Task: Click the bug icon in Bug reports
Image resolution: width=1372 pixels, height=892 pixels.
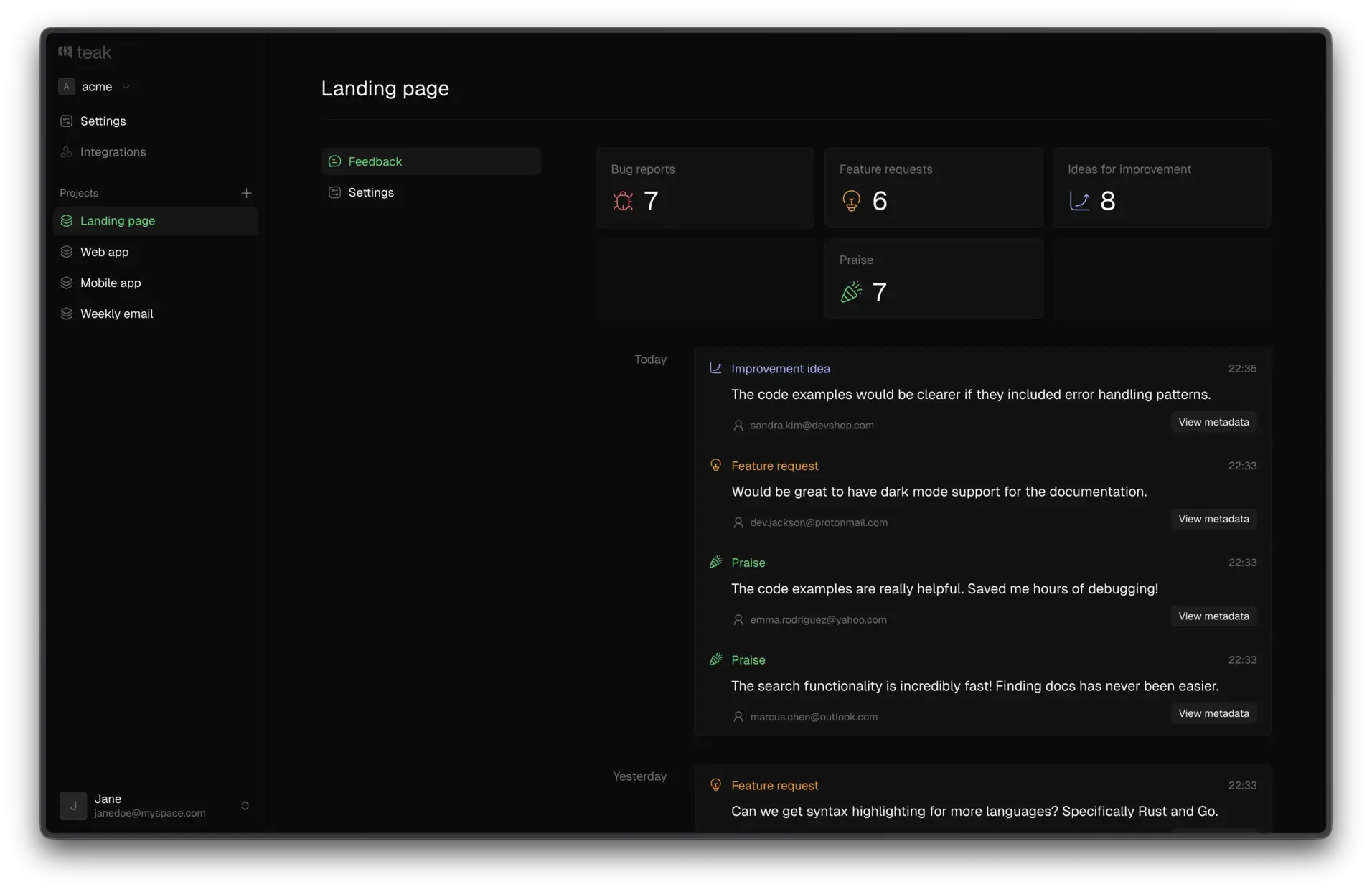Action: pos(623,201)
